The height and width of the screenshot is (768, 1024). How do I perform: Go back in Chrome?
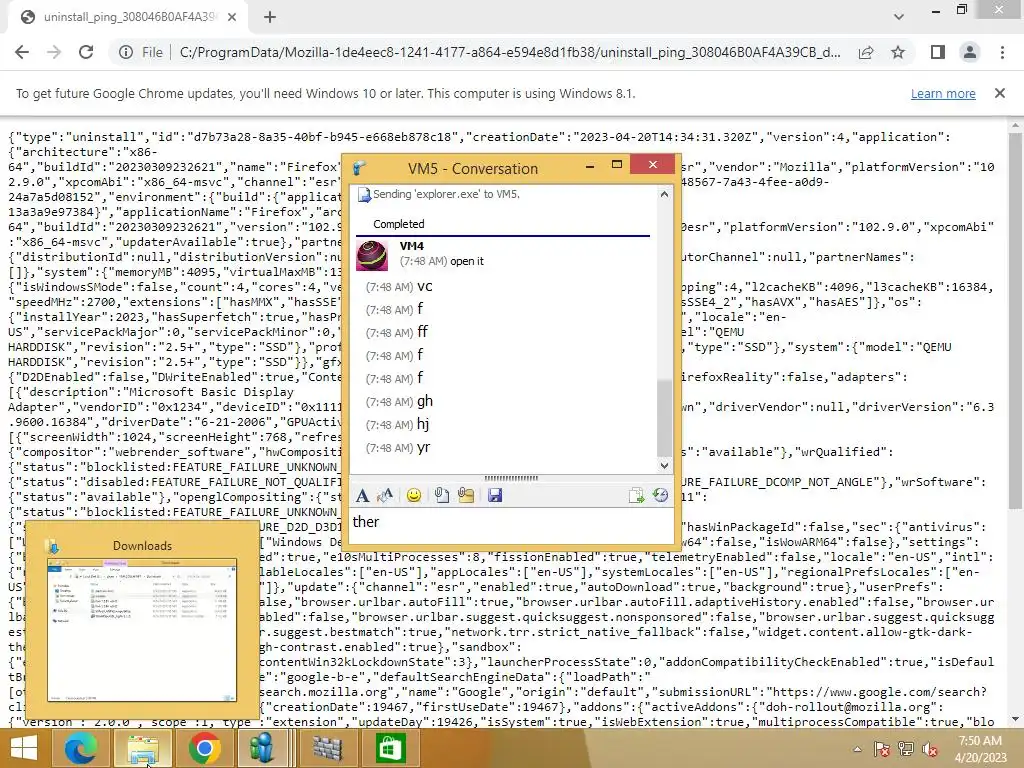pyautogui.click(x=22, y=52)
